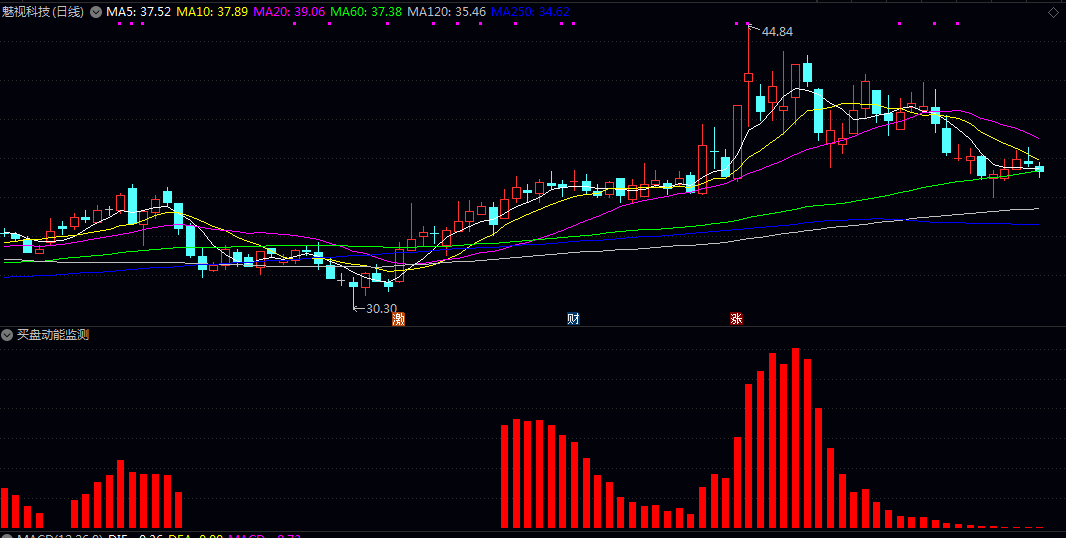The width and height of the screenshot is (1066, 538).
Task: Open the orange 激 event marker
Action: pyautogui.click(x=398, y=318)
